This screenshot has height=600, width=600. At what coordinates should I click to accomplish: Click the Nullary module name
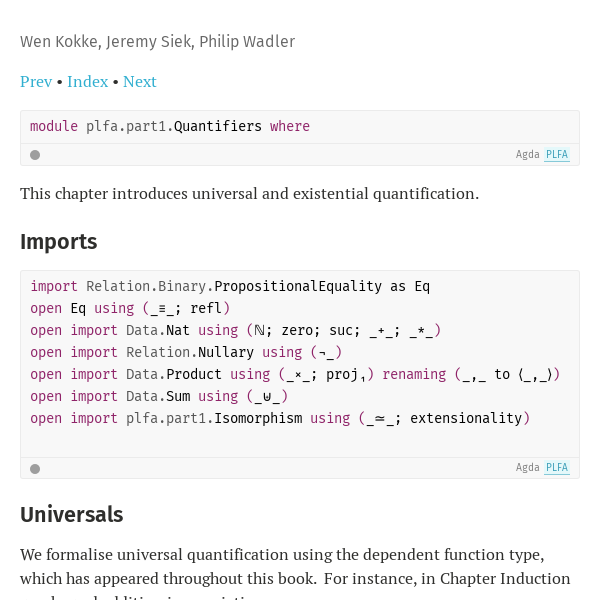tap(226, 352)
